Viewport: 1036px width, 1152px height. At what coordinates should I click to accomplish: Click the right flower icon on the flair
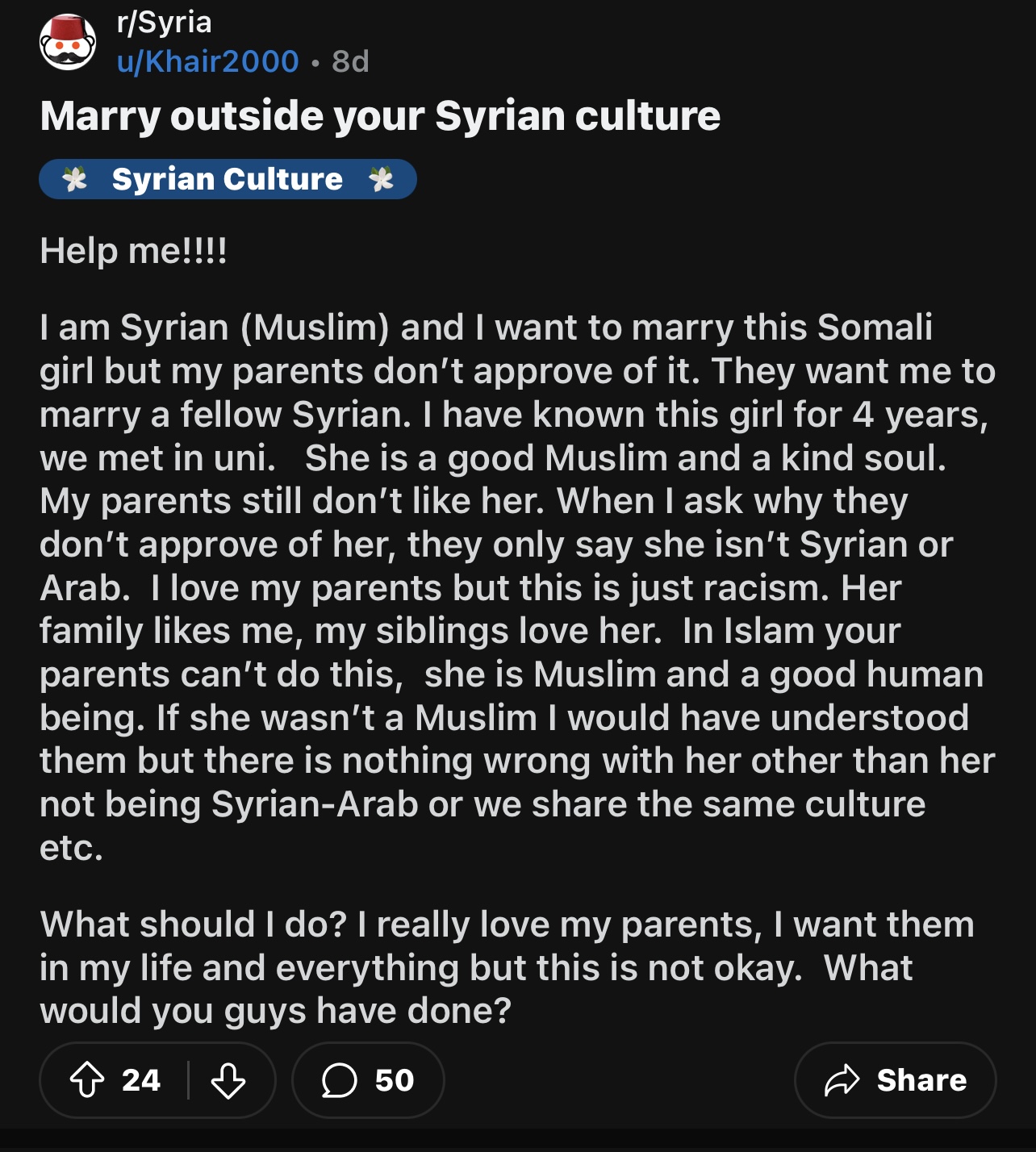pos(381,179)
